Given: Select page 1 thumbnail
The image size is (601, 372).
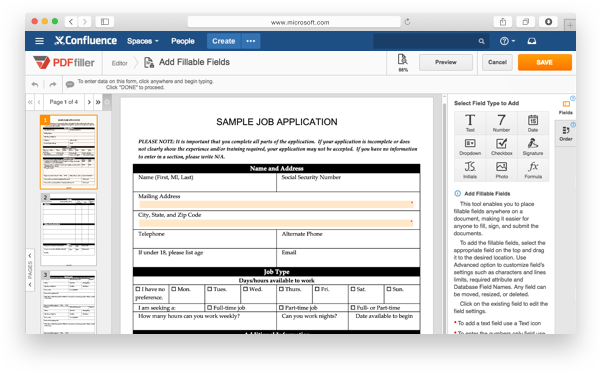Looking at the screenshot, I should pyautogui.click(x=69, y=152).
